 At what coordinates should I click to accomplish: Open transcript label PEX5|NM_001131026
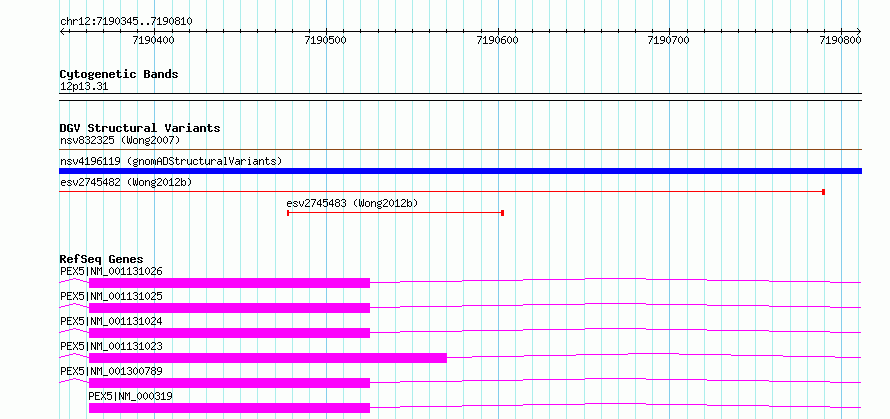pos(111,271)
